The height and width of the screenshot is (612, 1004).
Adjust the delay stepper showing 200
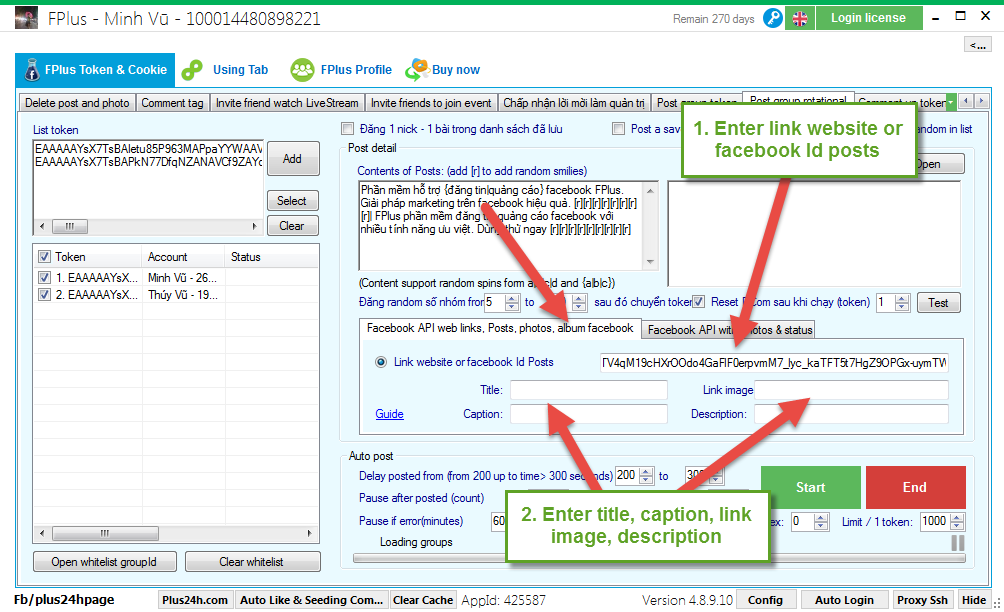[647, 476]
